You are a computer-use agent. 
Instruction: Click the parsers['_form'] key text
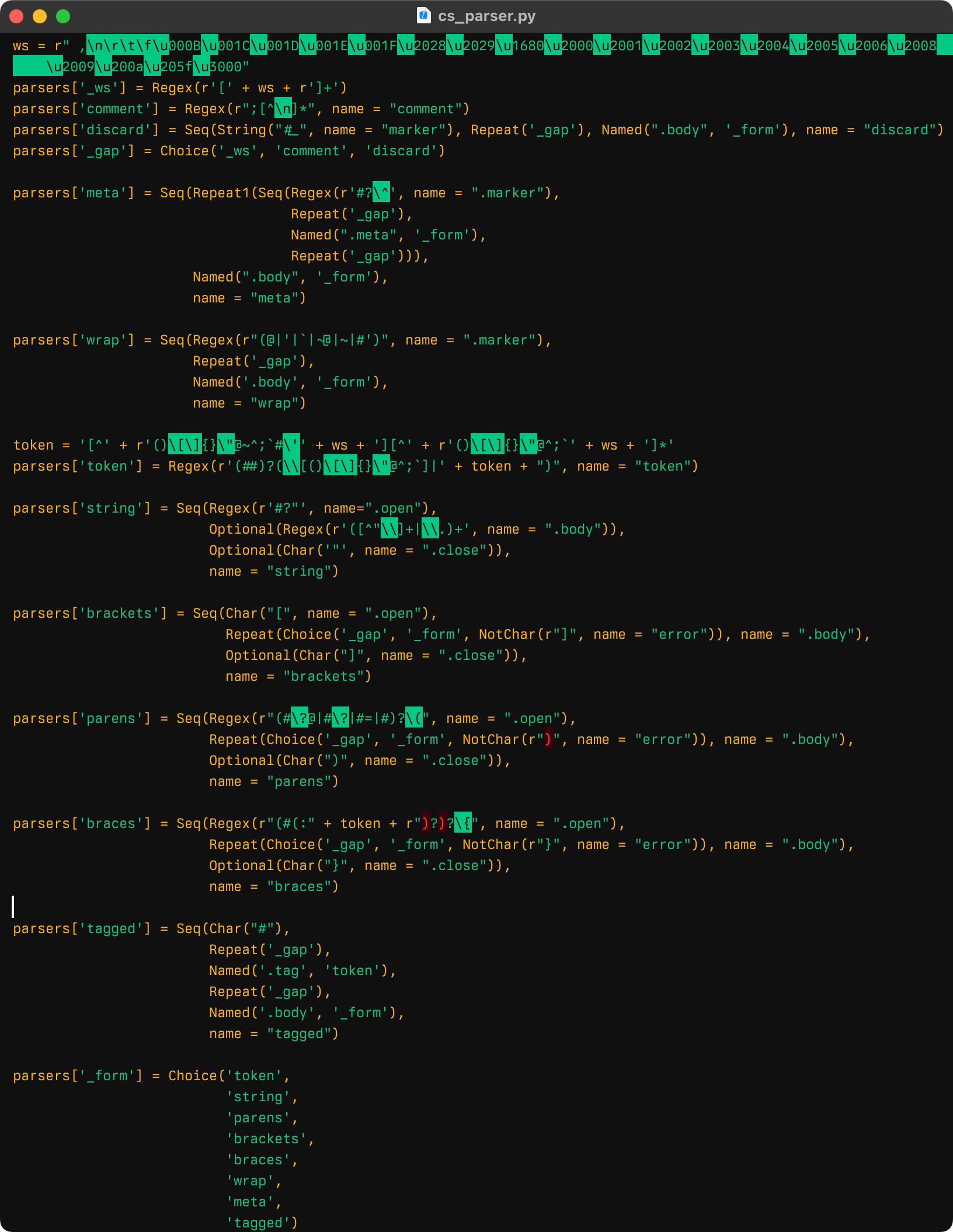point(106,1076)
